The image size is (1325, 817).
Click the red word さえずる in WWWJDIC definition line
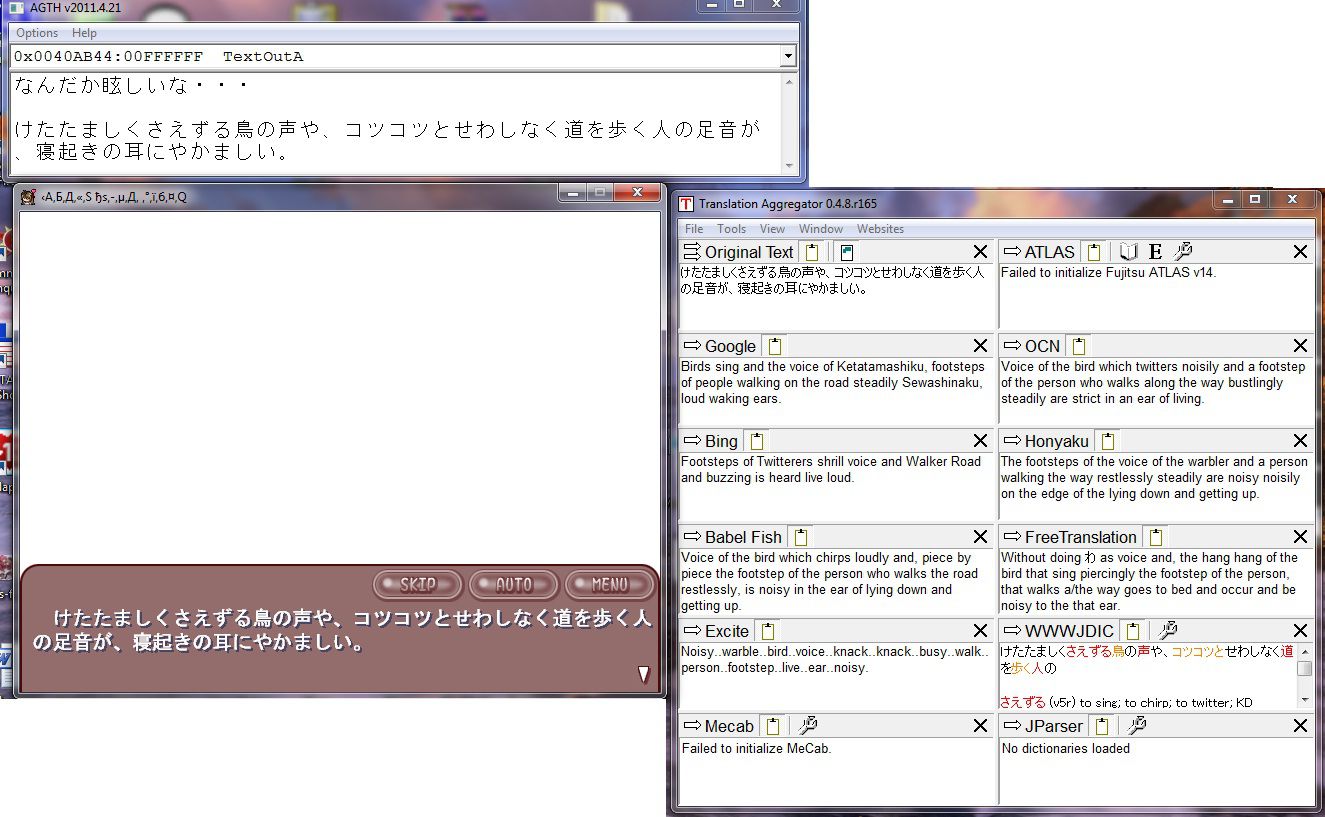(x=1022, y=703)
